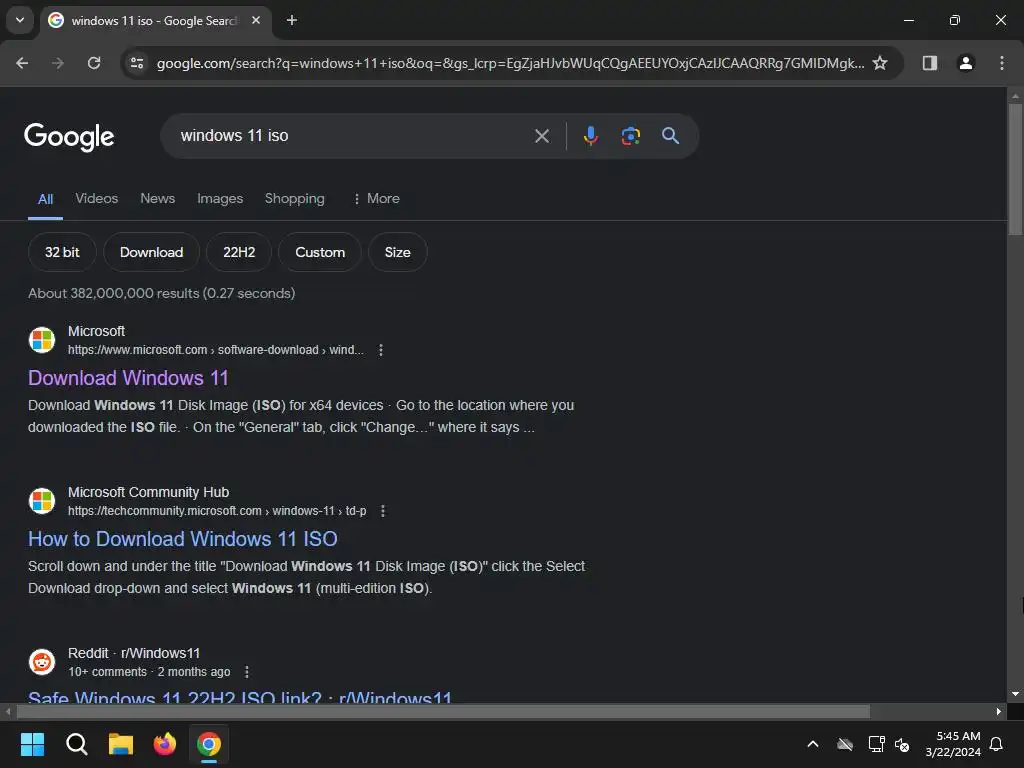Open File Explorer from the taskbar
The height and width of the screenshot is (768, 1024).
(x=121, y=744)
